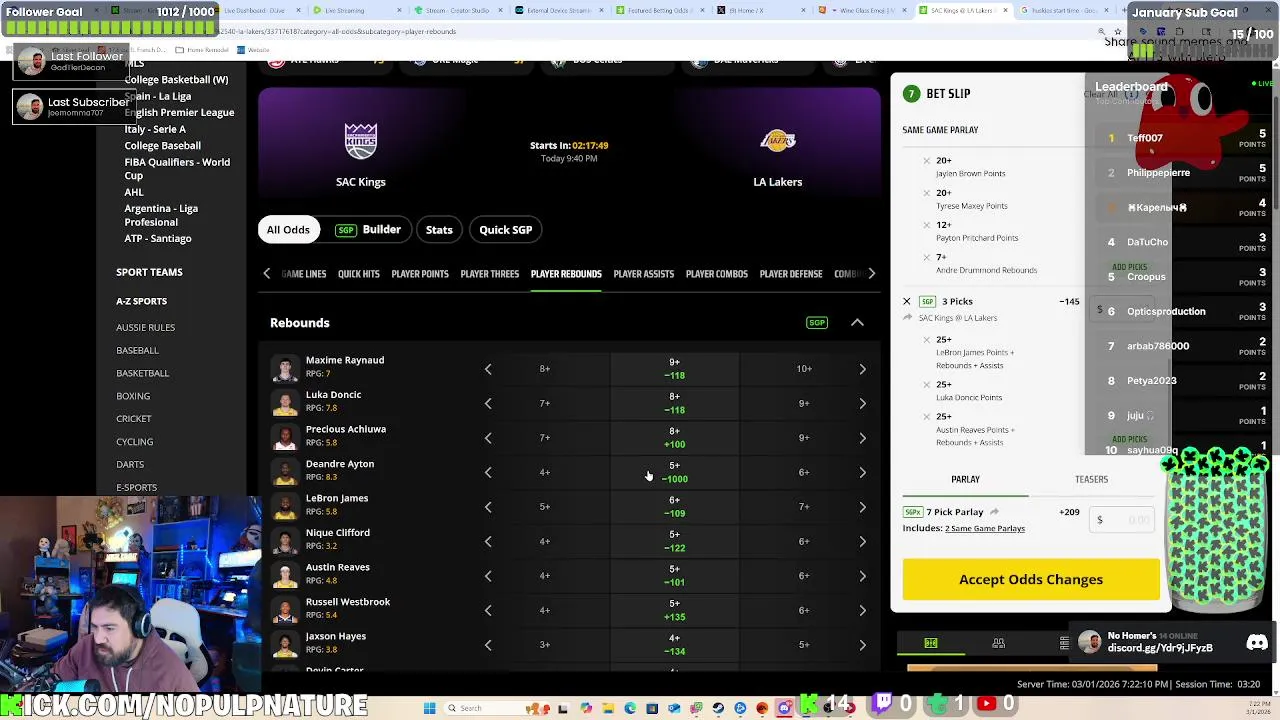Open the 2 Same Game Parlays link
1280x720 pixels.
coord(985,528)
